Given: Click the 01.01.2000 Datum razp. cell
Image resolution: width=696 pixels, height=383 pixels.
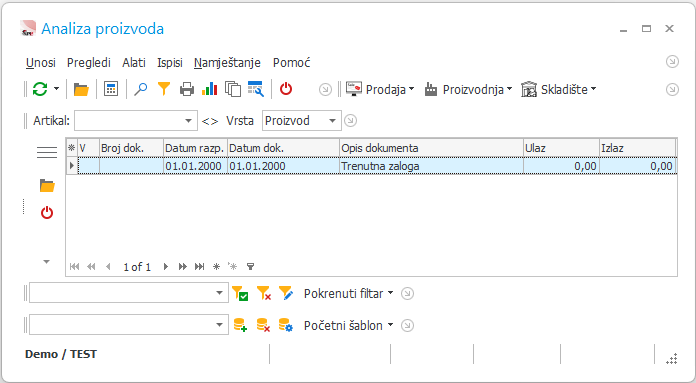Looking at the screenshot, I should (194, 166).
